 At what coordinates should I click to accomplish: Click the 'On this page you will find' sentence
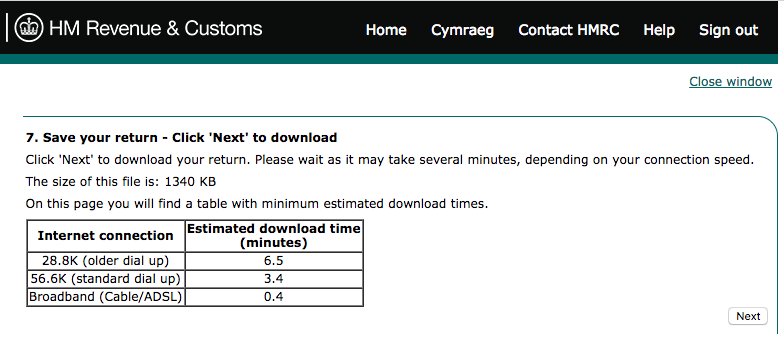256,204
